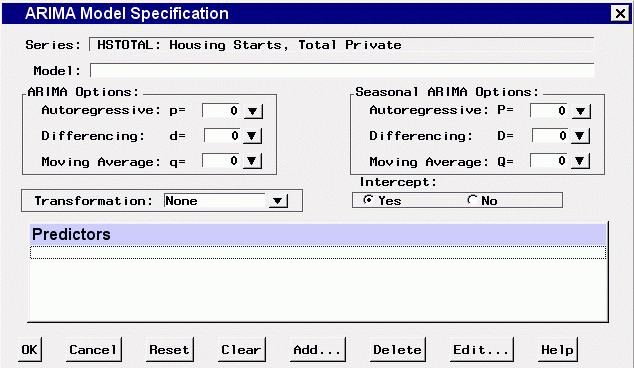Close the ARIMA Model Specification dialog
The height and width of the screenshot is (368, 634).
click(x=620, y=14)
